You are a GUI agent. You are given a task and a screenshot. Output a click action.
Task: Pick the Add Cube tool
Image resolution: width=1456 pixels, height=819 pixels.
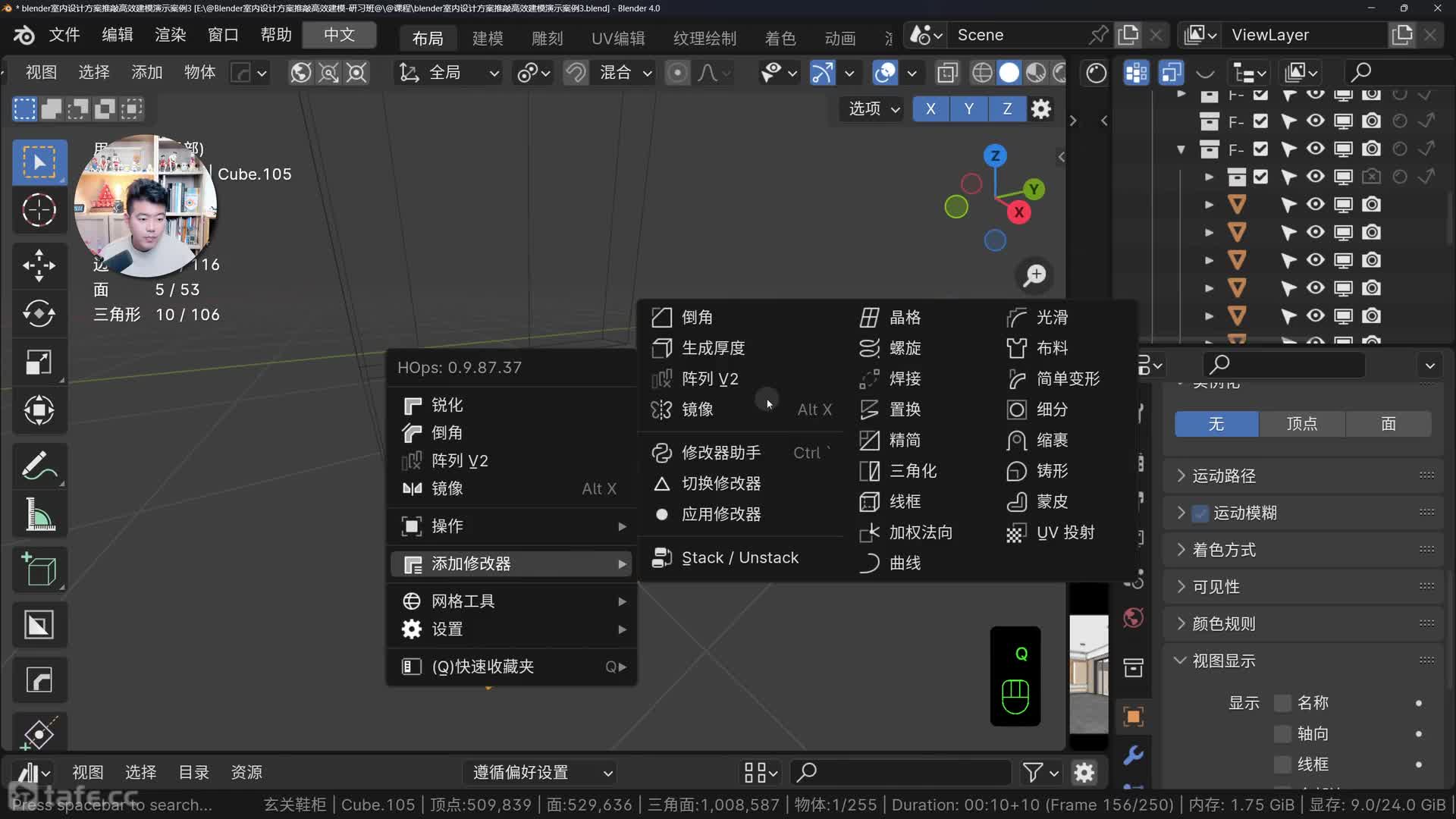tap(39, 570)
